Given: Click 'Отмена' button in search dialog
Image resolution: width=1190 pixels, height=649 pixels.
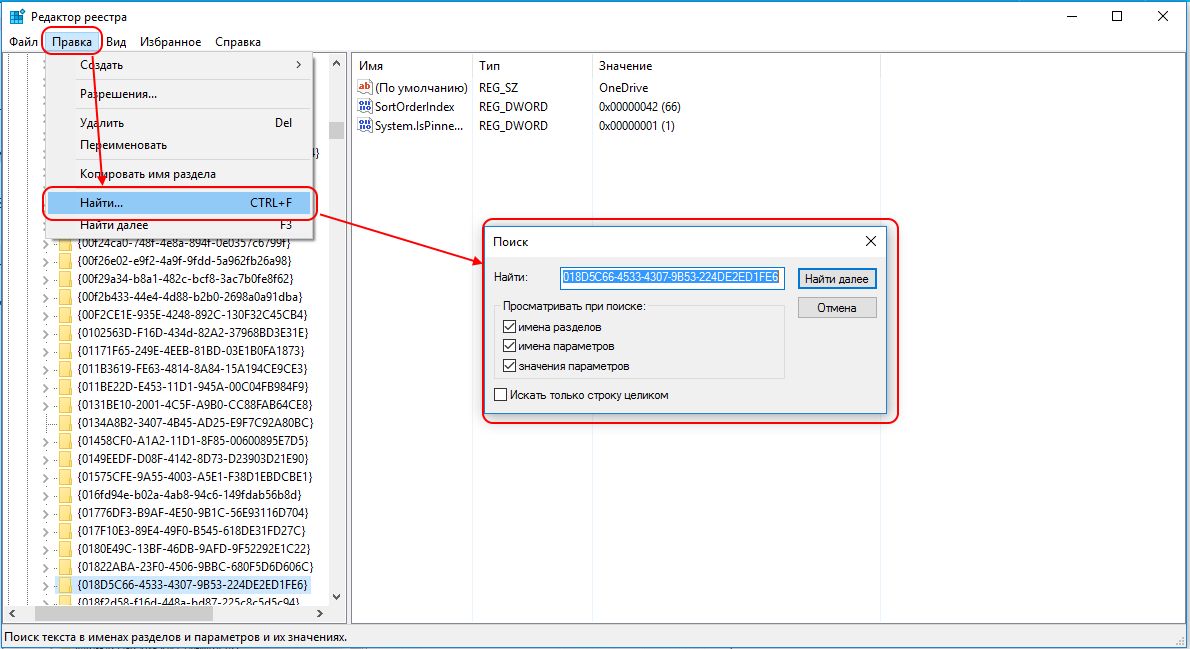Looking at the screenshot, I should (x=837, y=307).
